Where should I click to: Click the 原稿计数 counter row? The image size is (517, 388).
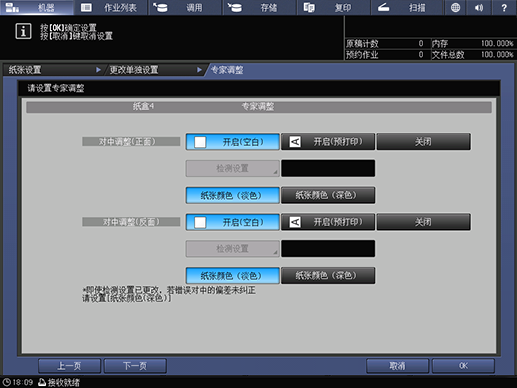point(387,43)
